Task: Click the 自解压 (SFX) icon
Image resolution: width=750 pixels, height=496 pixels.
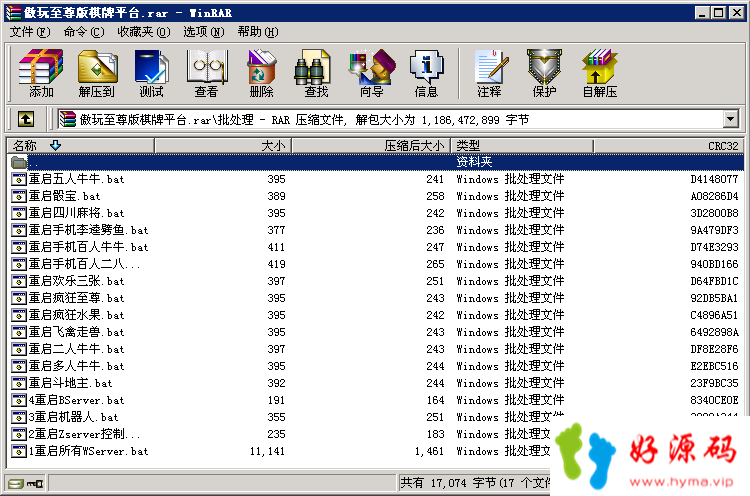Action: click(600, 73)
